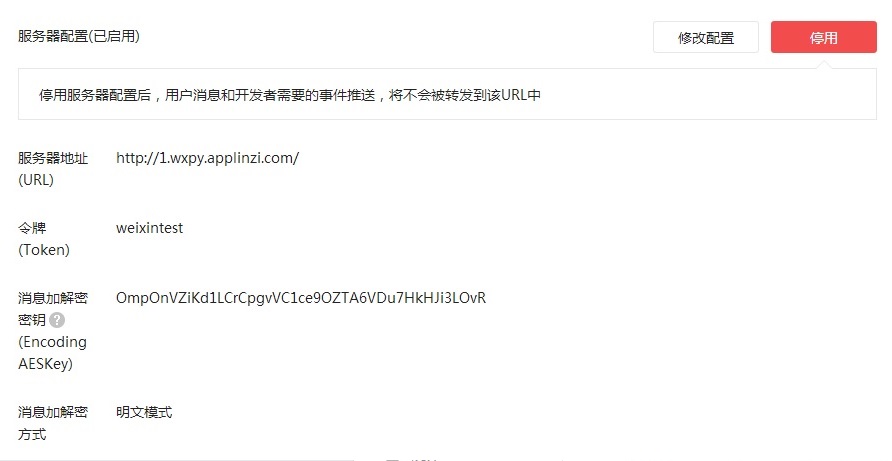Viewport: 892px width, 461px height.
Task: Click the AESKey) label text
Action: (x=46, y=364)
